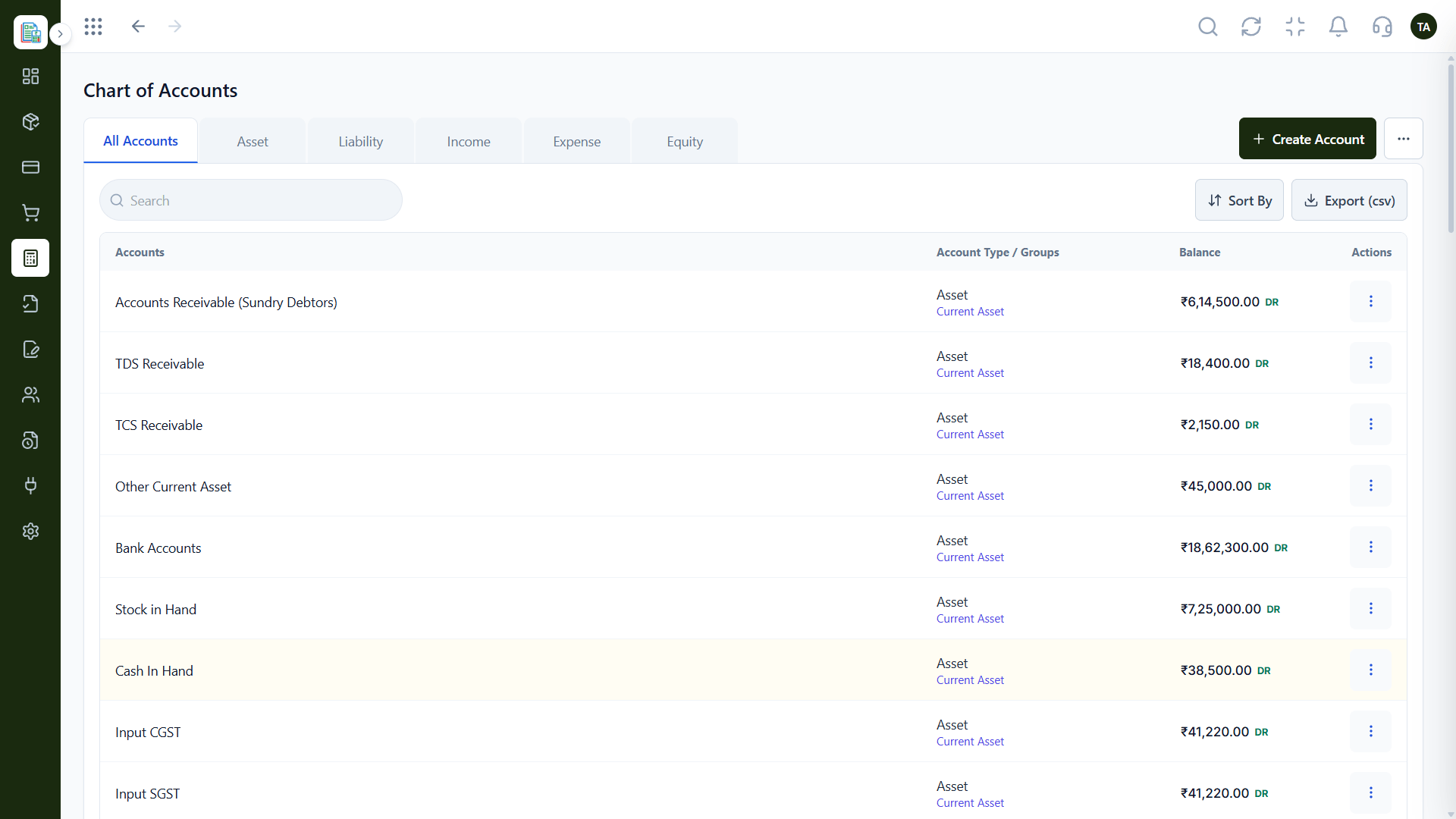Open actions menu for Accounts Receivable row
Screen dimensions: 1456x819
point(1370,302)
